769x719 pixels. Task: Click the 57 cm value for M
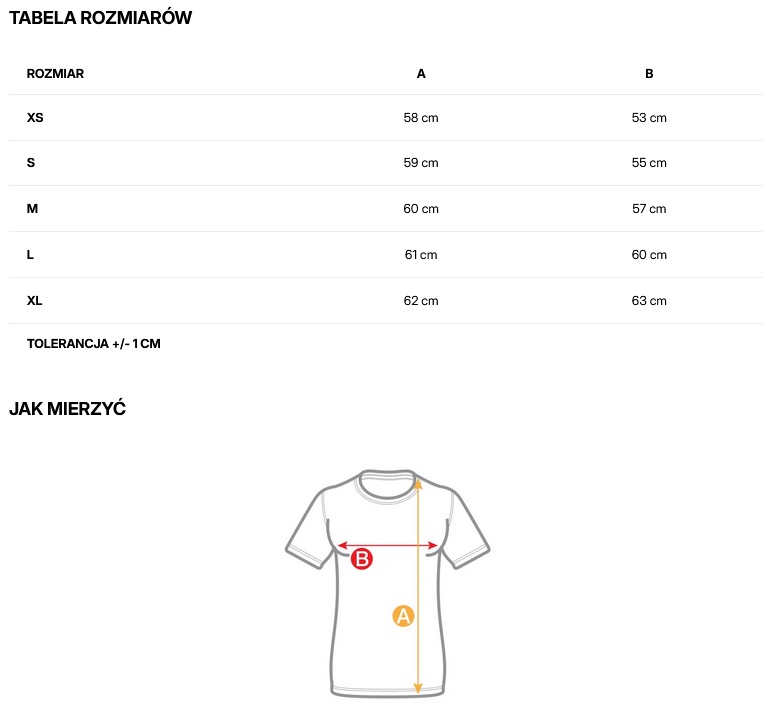(649, 209)
